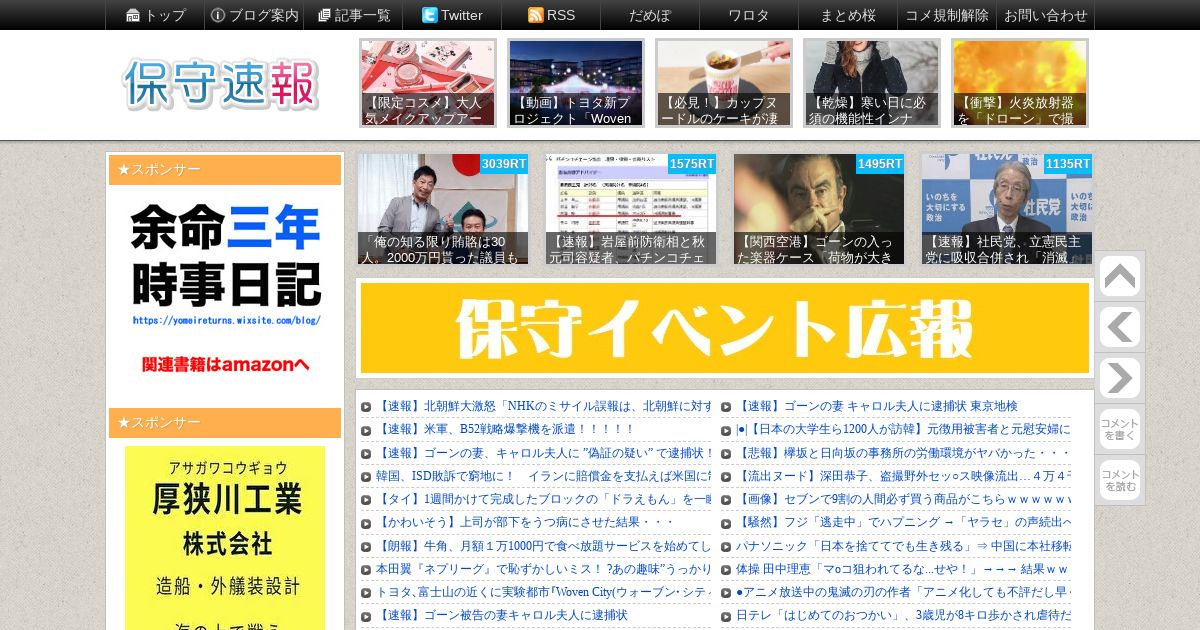This screenshot has width=1200, height=630.
Task: Open the 米軍、B52戦略爆撃機を派遣 headline
Action: coord(505,429)
